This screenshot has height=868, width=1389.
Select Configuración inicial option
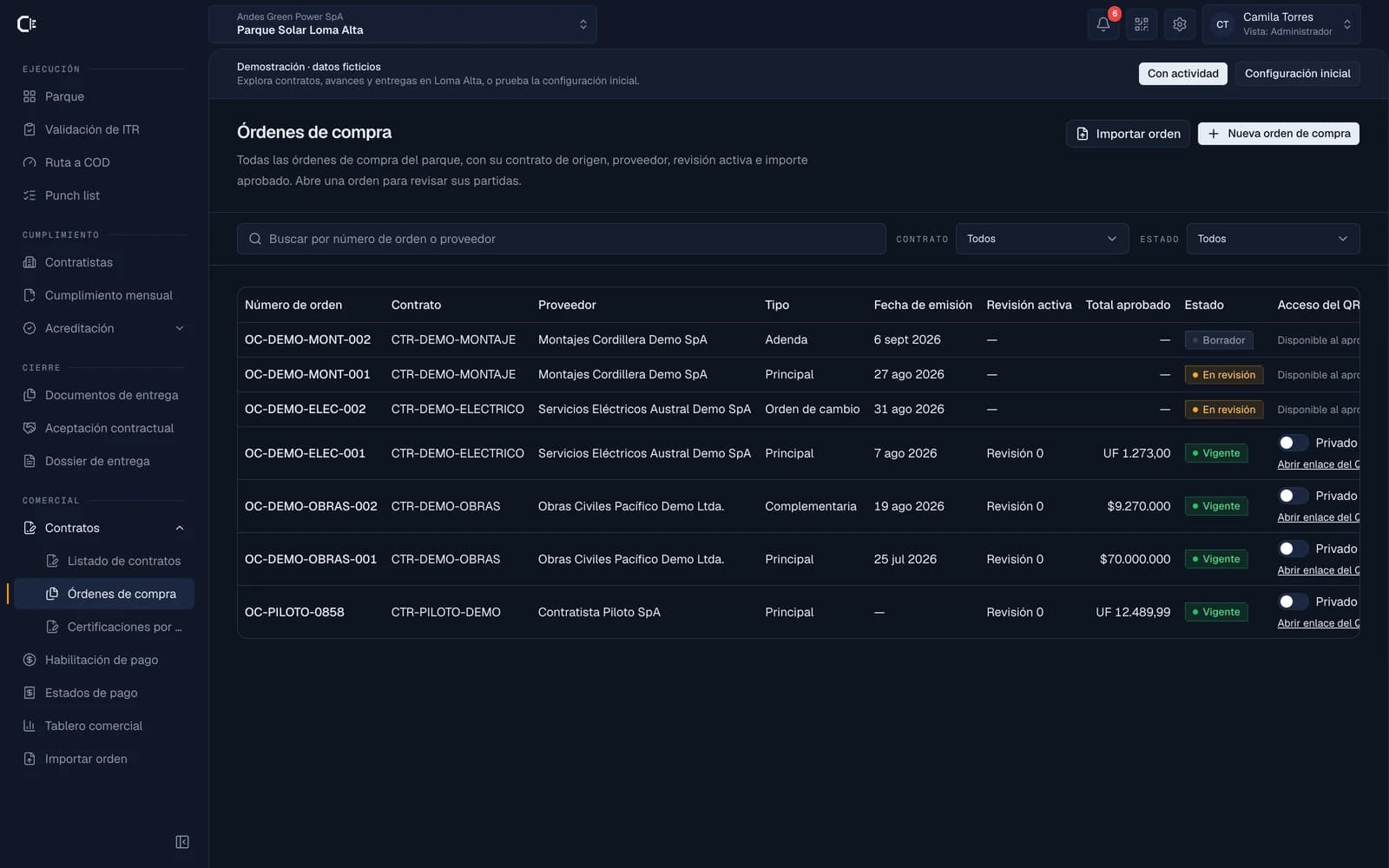pyautogui.click(x=1297, y=74)
